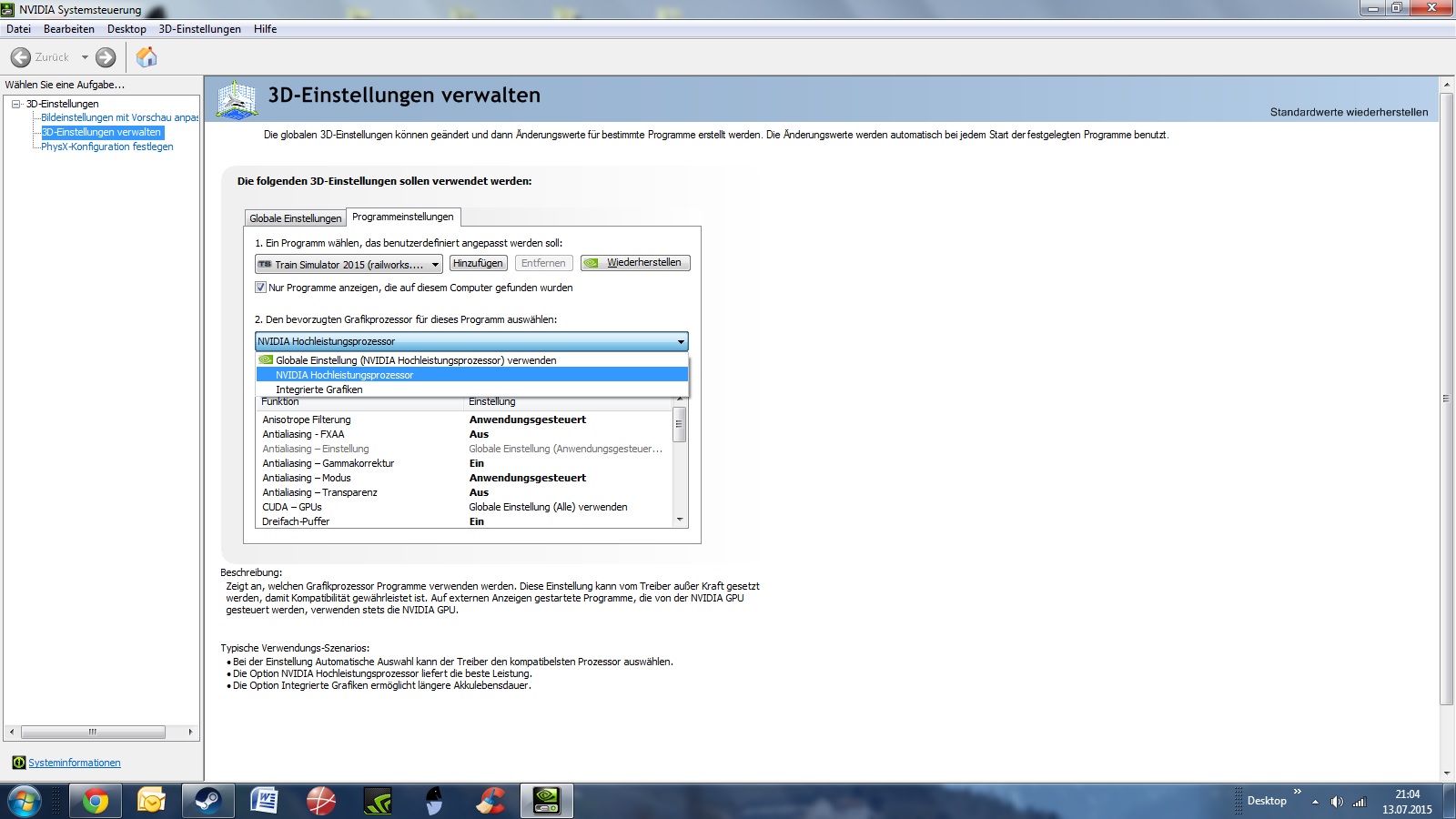This screenshot has height=819, width=1456.
Task: Select the Antialiasing – Modus row
Action: point(464,478)
